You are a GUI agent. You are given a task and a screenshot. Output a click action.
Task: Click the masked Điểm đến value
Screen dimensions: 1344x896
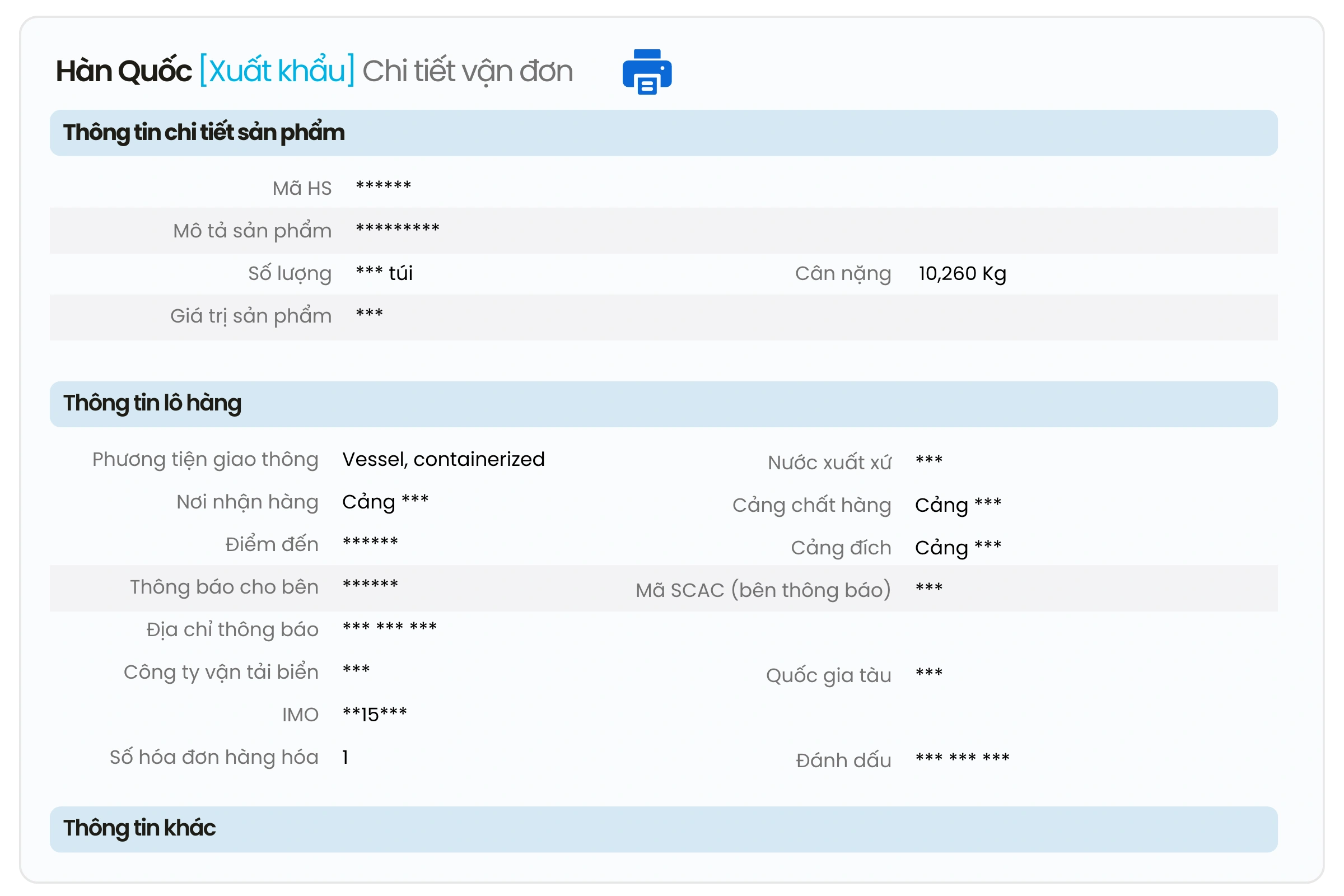click(370, 542)
